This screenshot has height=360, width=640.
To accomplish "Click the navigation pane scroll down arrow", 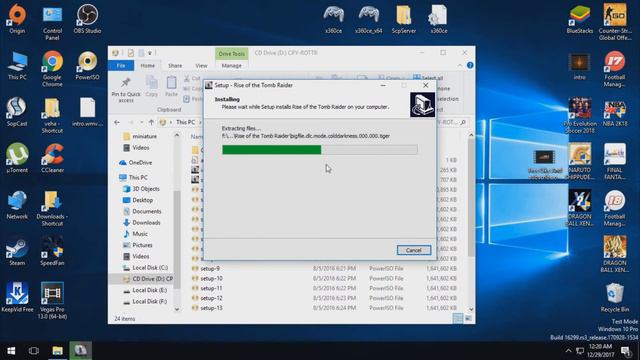I will (x=177, y=309).
